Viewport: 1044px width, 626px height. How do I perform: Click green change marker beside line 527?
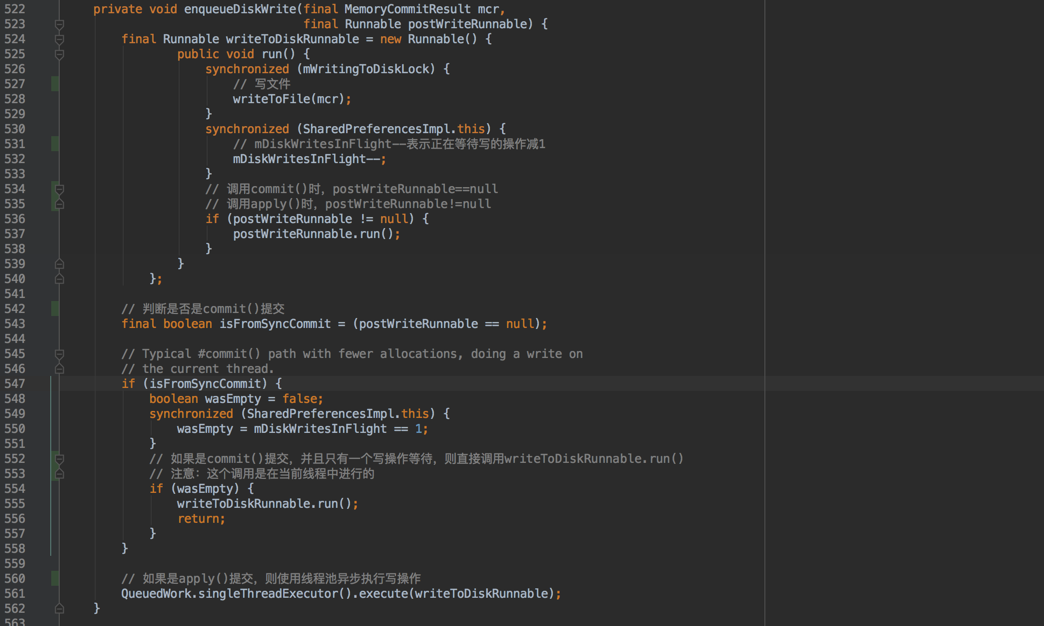[55, 84]
